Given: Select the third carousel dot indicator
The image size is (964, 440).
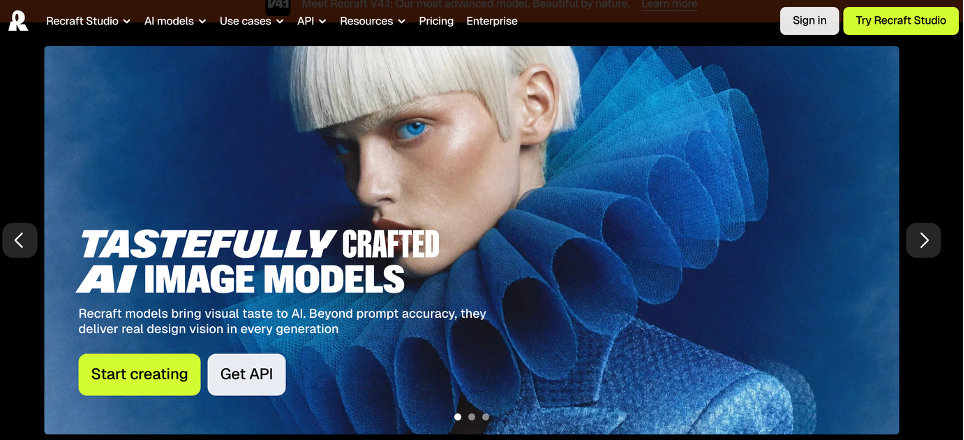Looking at the screenshot, I should click(486, 417).
